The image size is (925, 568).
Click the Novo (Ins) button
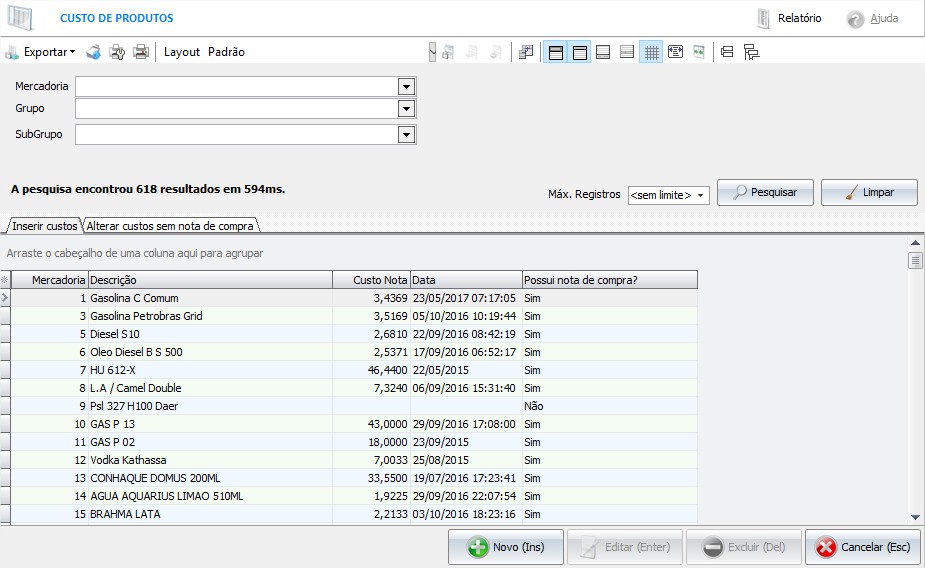[x=506, y=547]
